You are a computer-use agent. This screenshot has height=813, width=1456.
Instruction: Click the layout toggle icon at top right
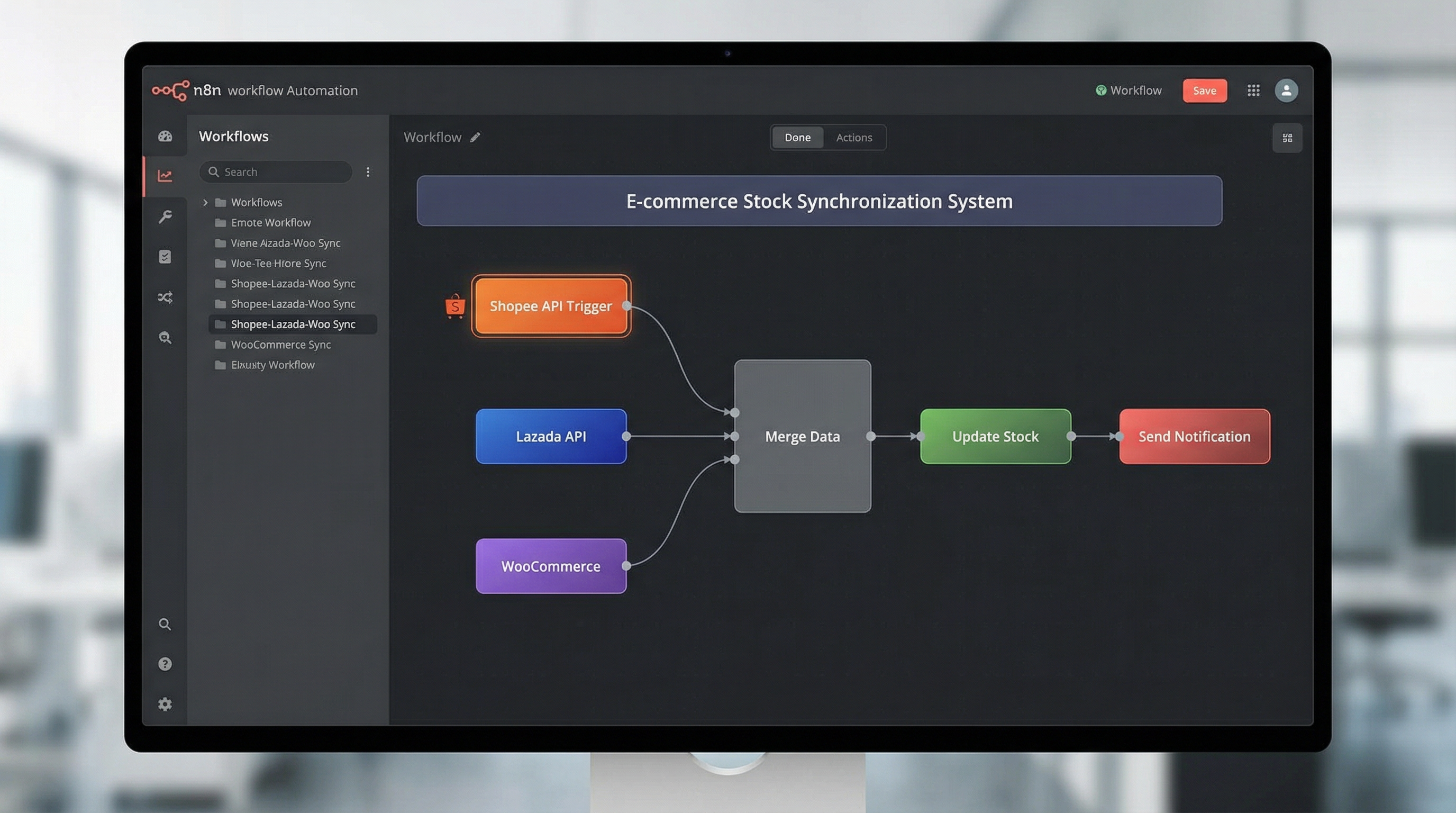pos(1288,138)
